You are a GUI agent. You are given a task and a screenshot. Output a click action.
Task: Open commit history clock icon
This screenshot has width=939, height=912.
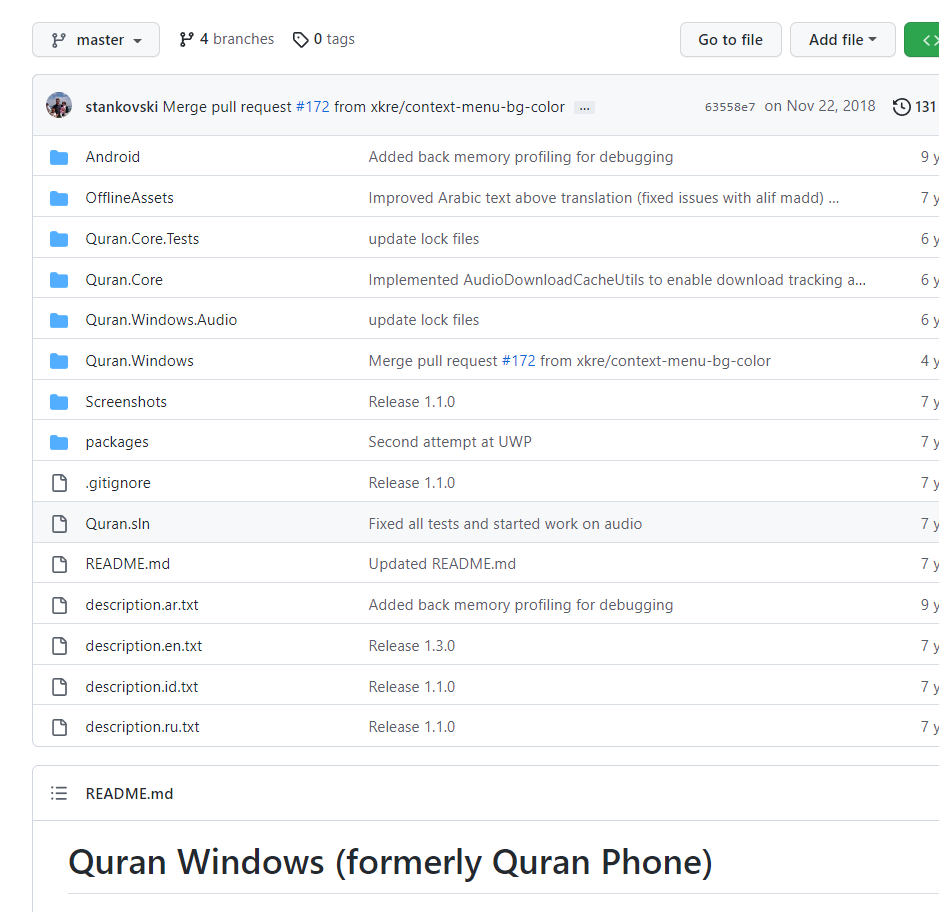click(901, 107)
